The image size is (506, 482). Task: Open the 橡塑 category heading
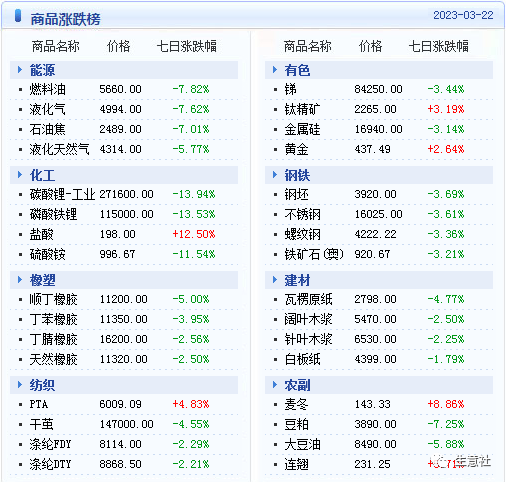click(x=42, y=280)
